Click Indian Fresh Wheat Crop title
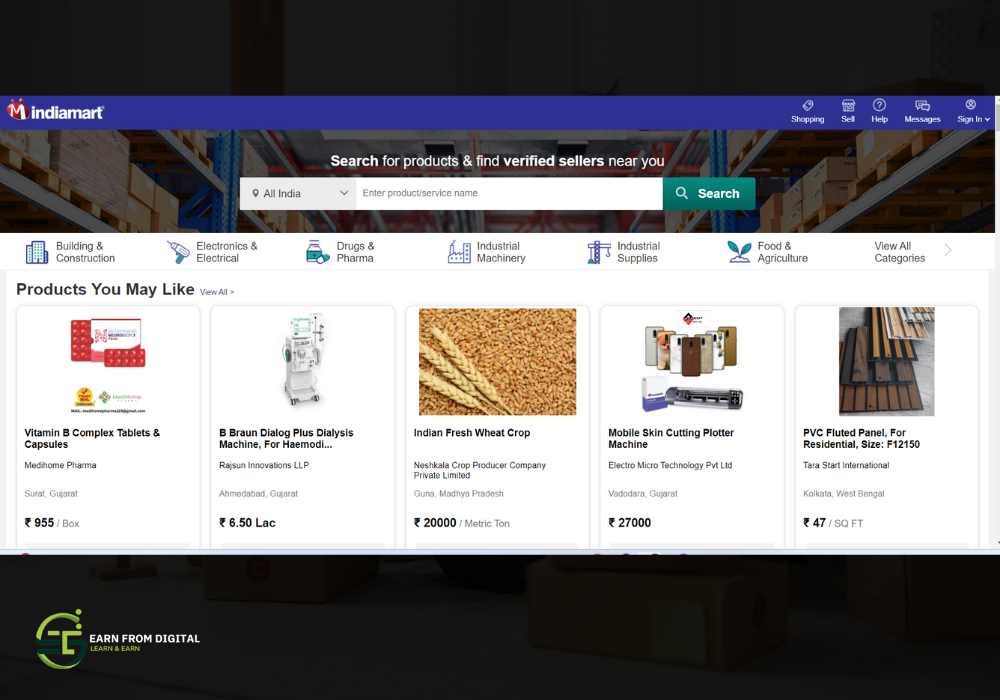The height and width of the screenshot is (700, 1000). [x=472, y=433]
